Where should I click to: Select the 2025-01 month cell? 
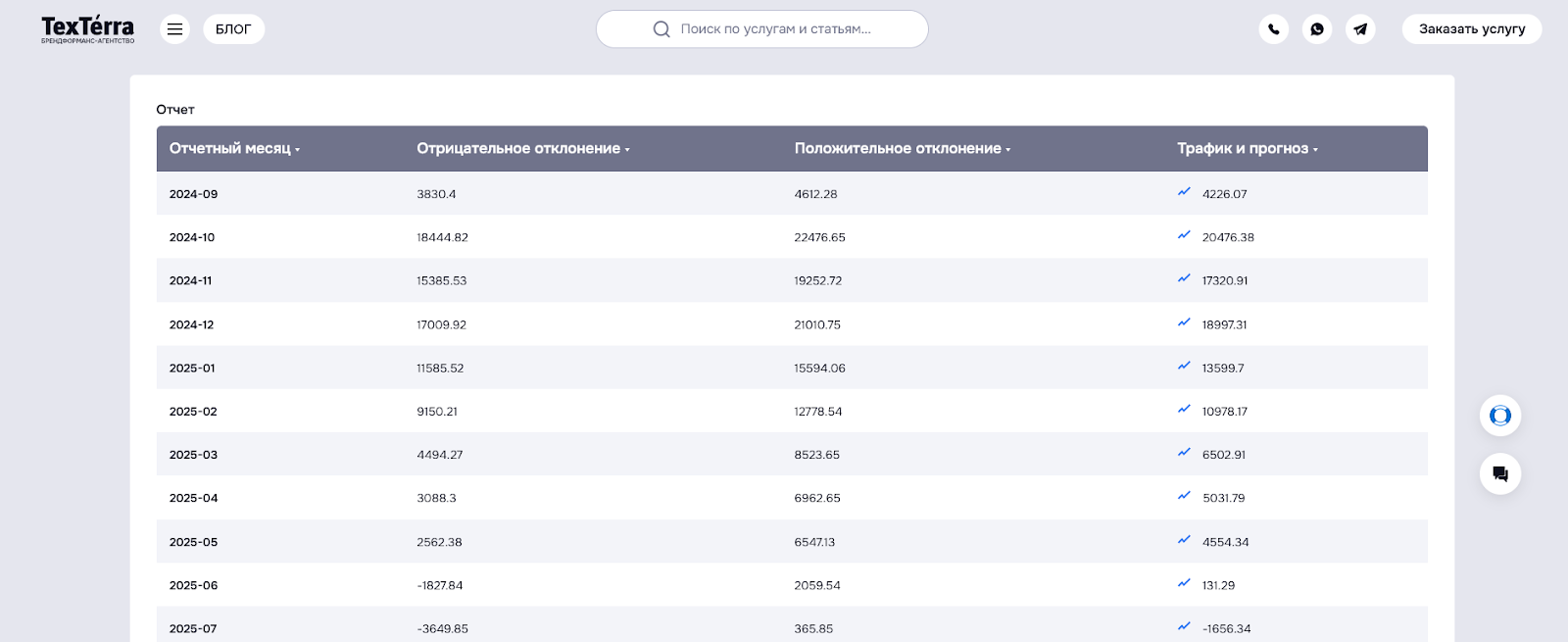point(192,369)
